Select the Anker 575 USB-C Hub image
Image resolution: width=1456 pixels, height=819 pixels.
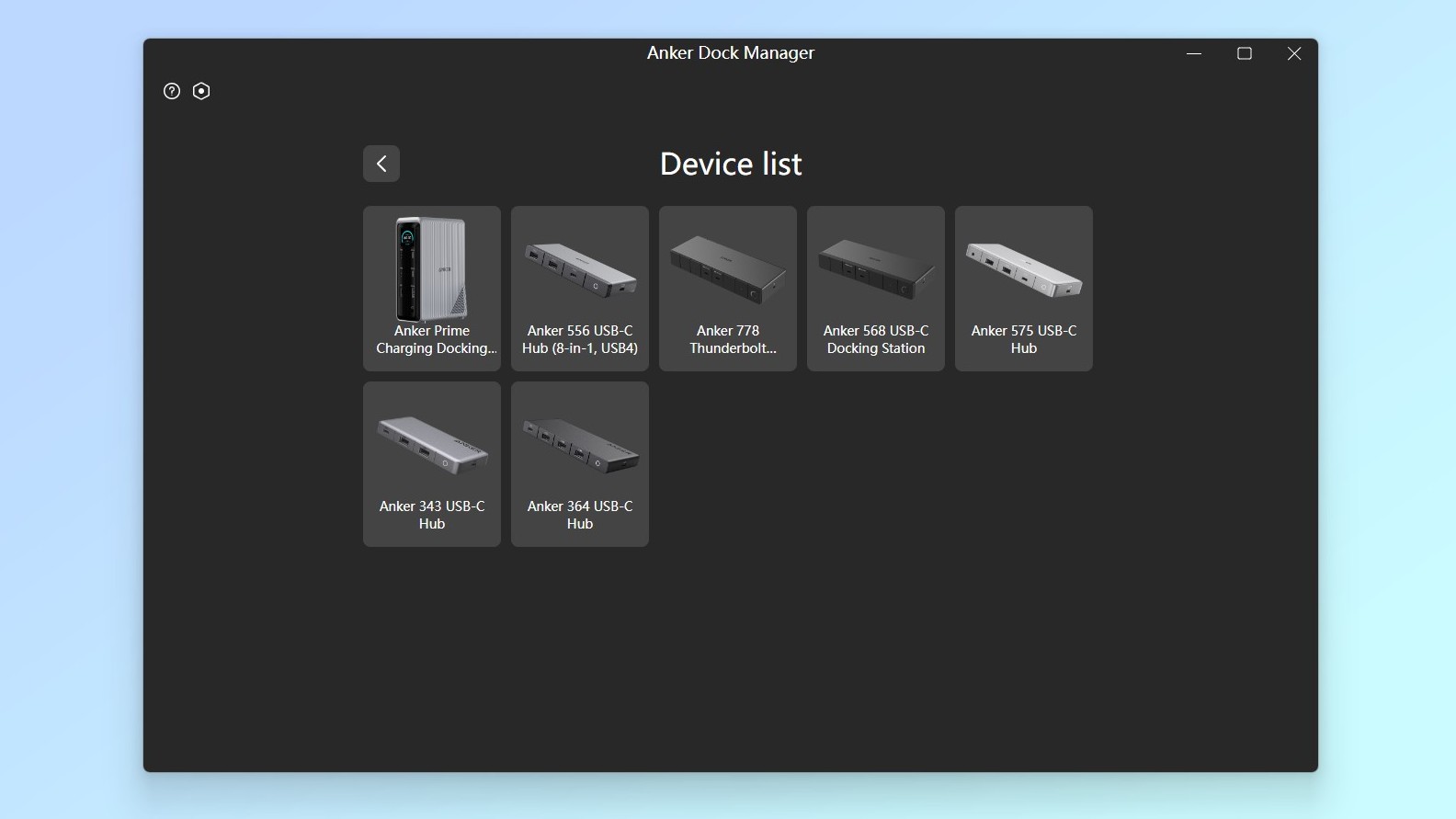(x=1024, y=268)
